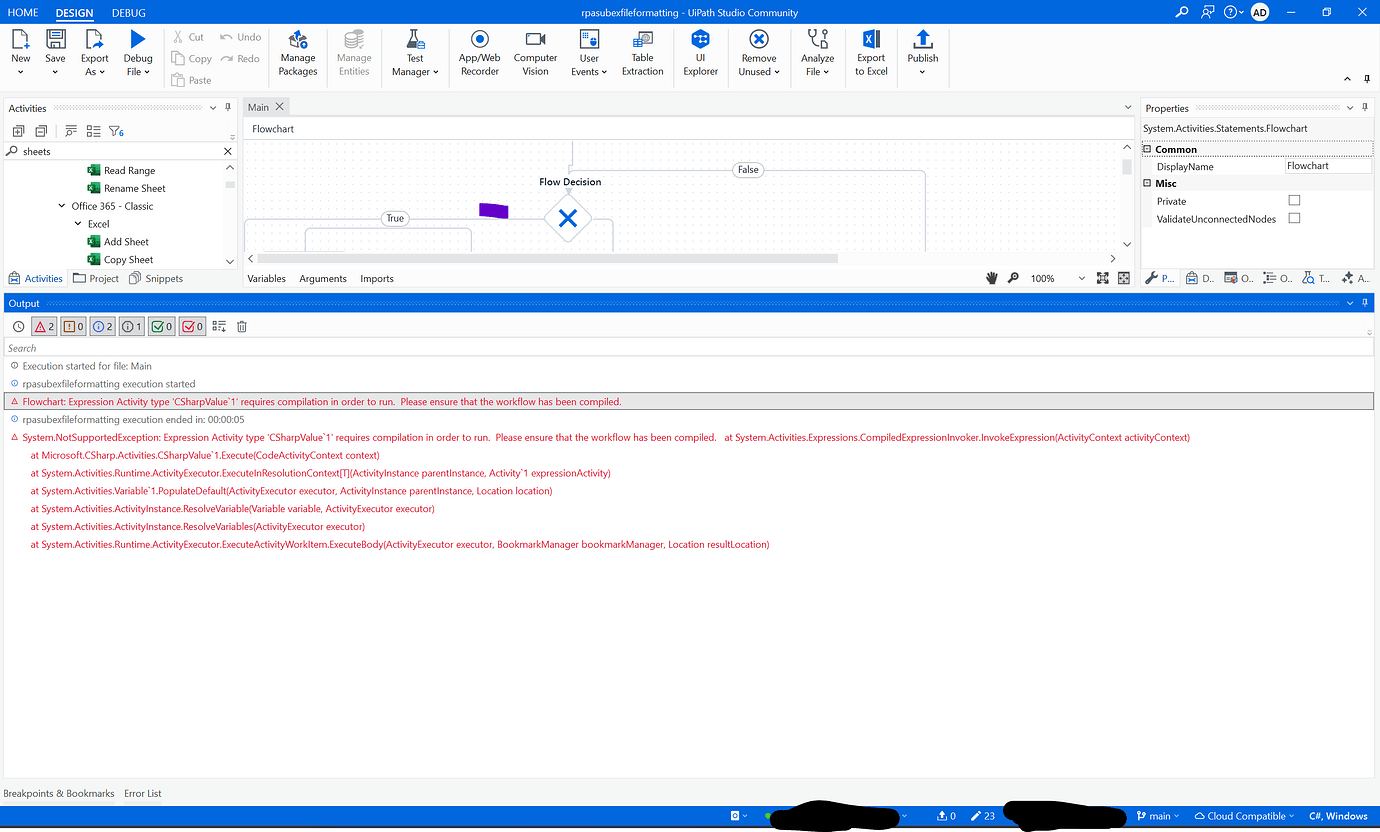Open the Project panel tab
1380x832 pixels.
pyautogui.click(x=96, y=278)
